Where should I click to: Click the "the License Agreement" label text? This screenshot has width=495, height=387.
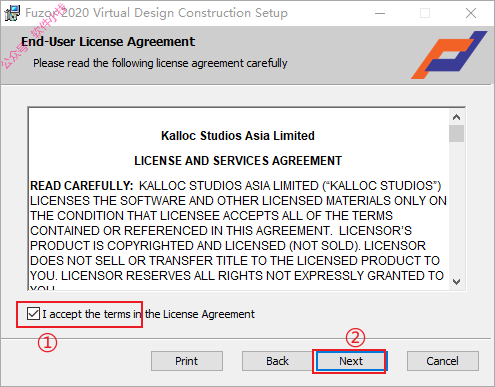coord(200,314)
